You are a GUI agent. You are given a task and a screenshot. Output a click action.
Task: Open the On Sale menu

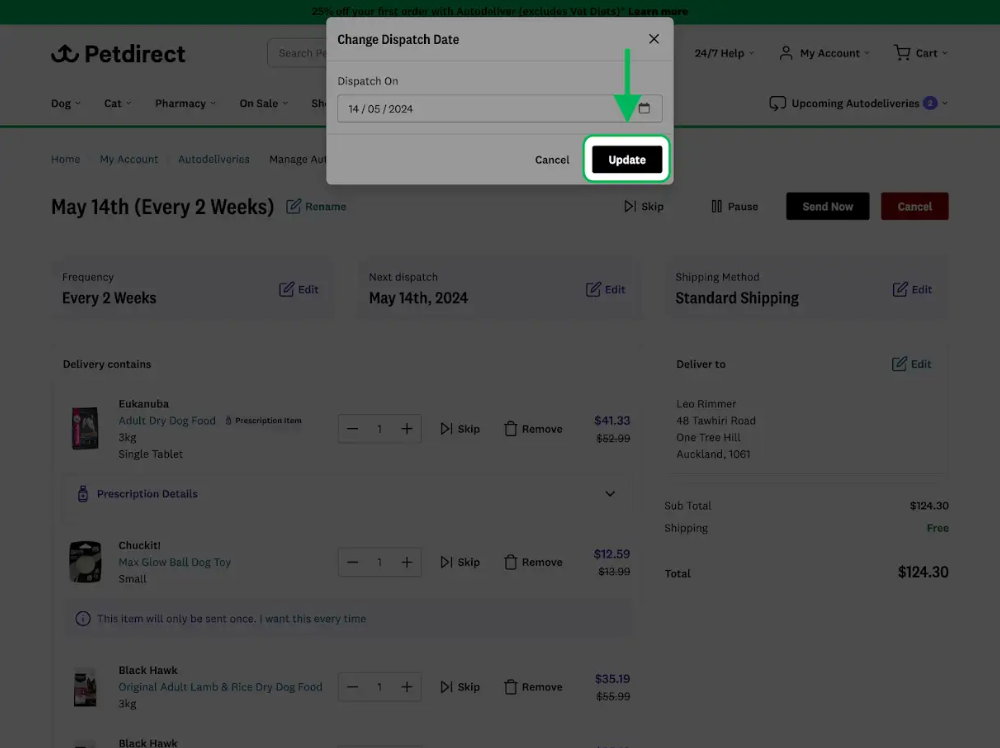coord(263,103)
